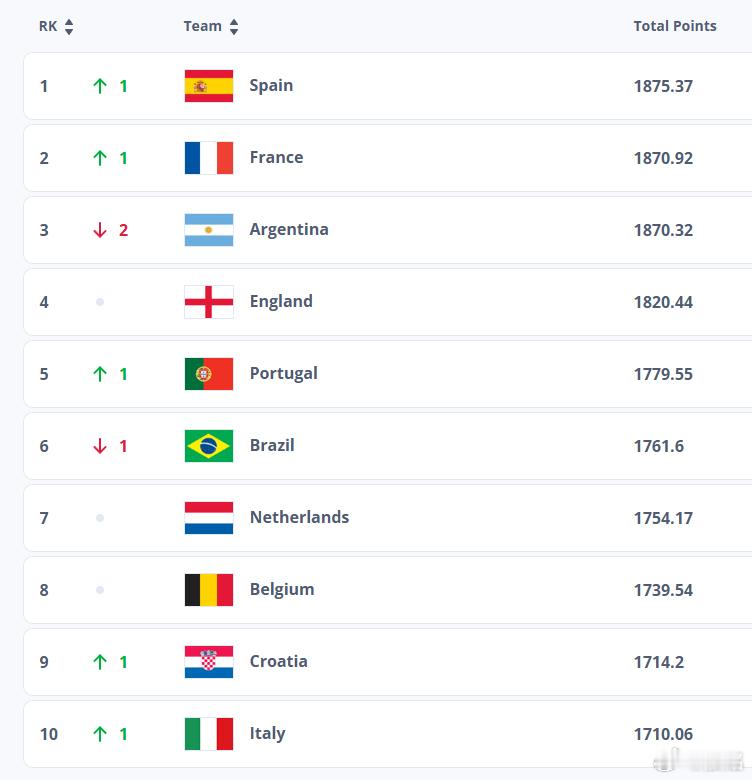The width and height of the screenshot is (752, 780).
Task: Open the Spain team name link
Action: 271,85
